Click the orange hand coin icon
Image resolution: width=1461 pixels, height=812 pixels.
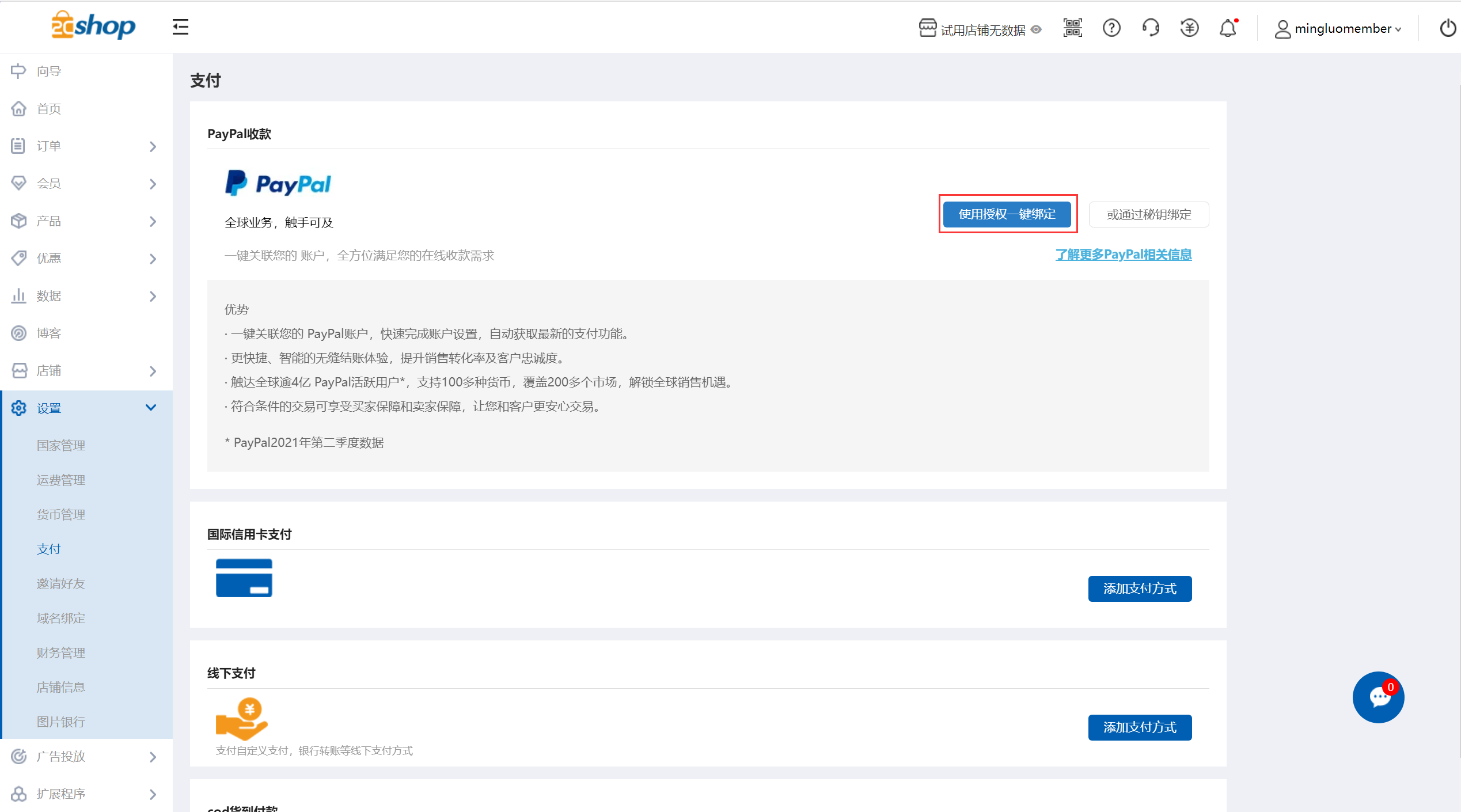[242, 719]
